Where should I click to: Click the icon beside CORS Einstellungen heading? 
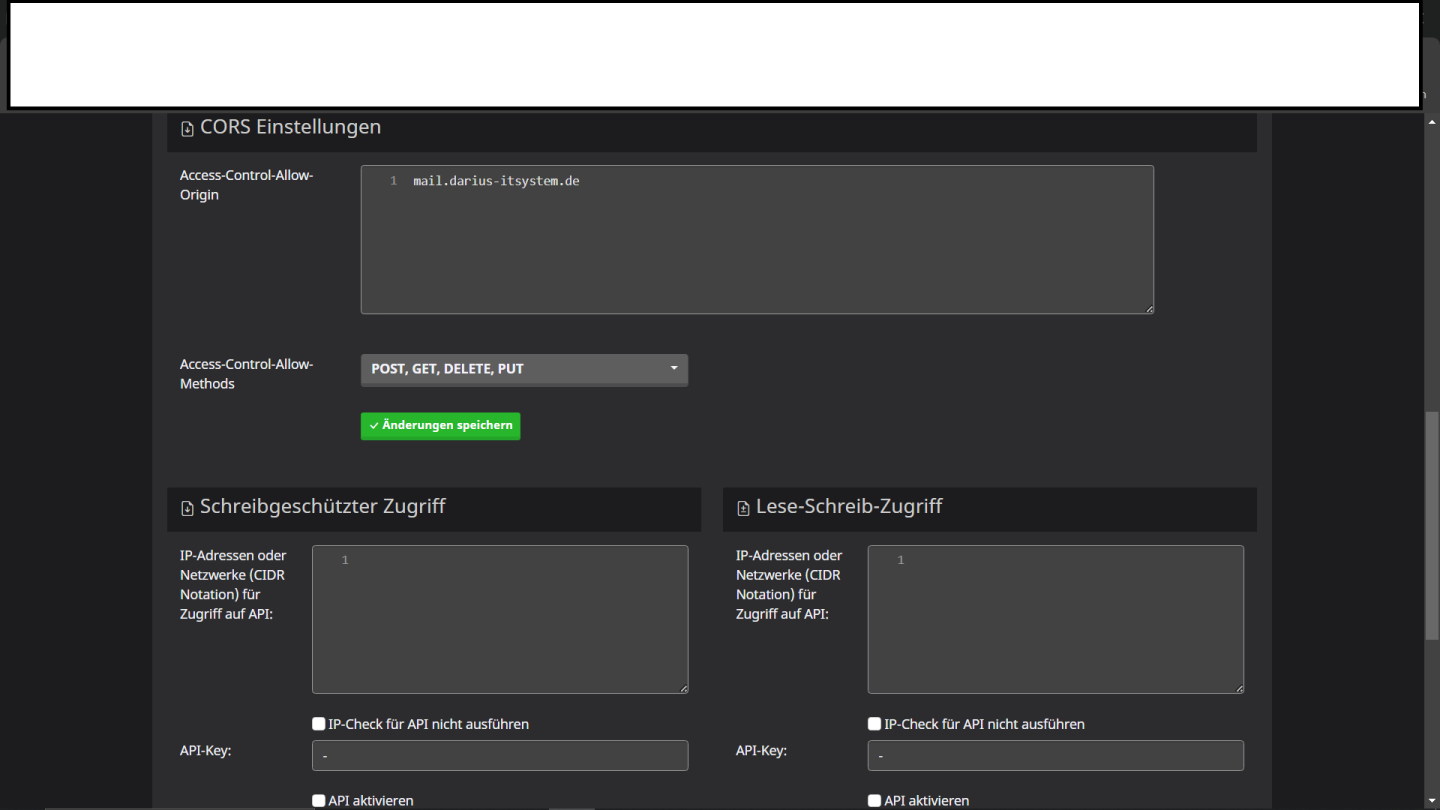click(x=187, y=129)
